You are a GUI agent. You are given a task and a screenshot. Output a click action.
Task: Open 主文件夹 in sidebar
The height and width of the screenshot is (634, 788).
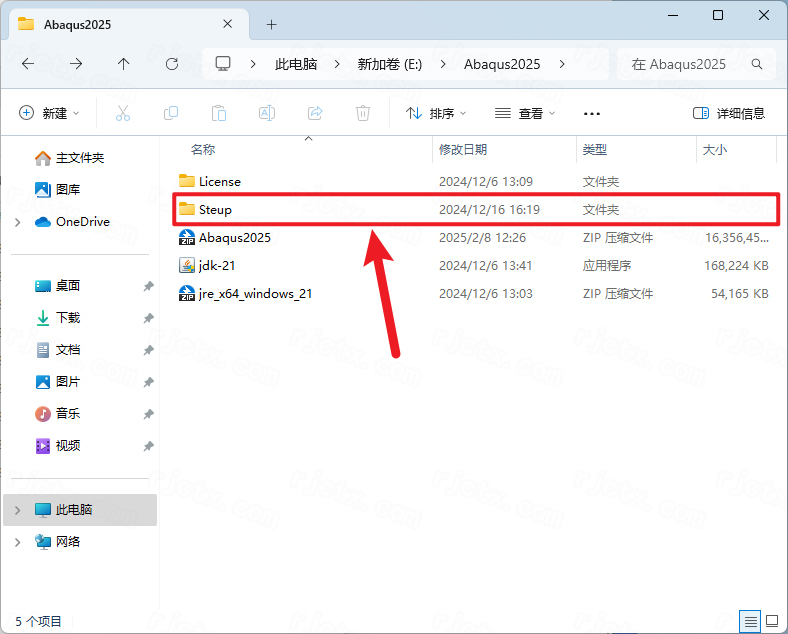[70, 158]
